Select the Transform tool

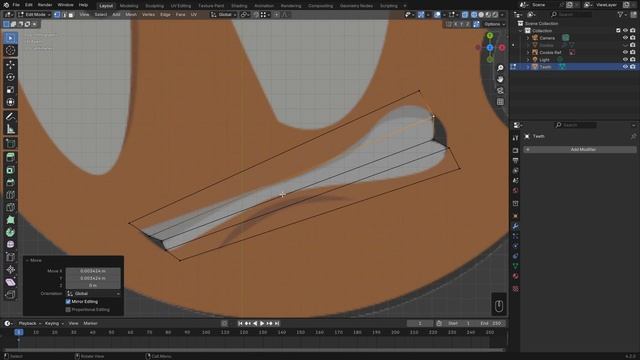click(x=11, y=102)
